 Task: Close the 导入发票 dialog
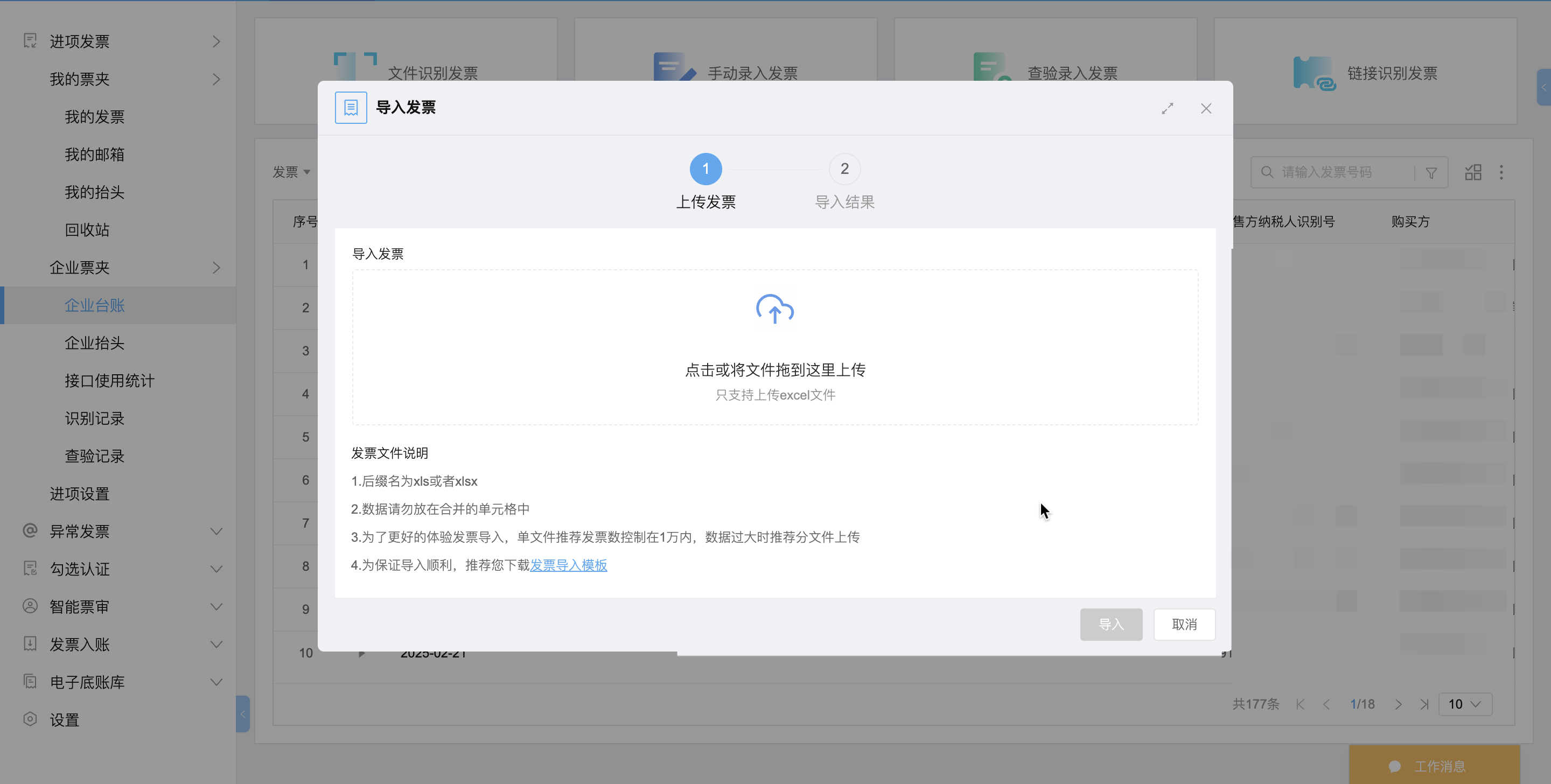point(1206,108)
